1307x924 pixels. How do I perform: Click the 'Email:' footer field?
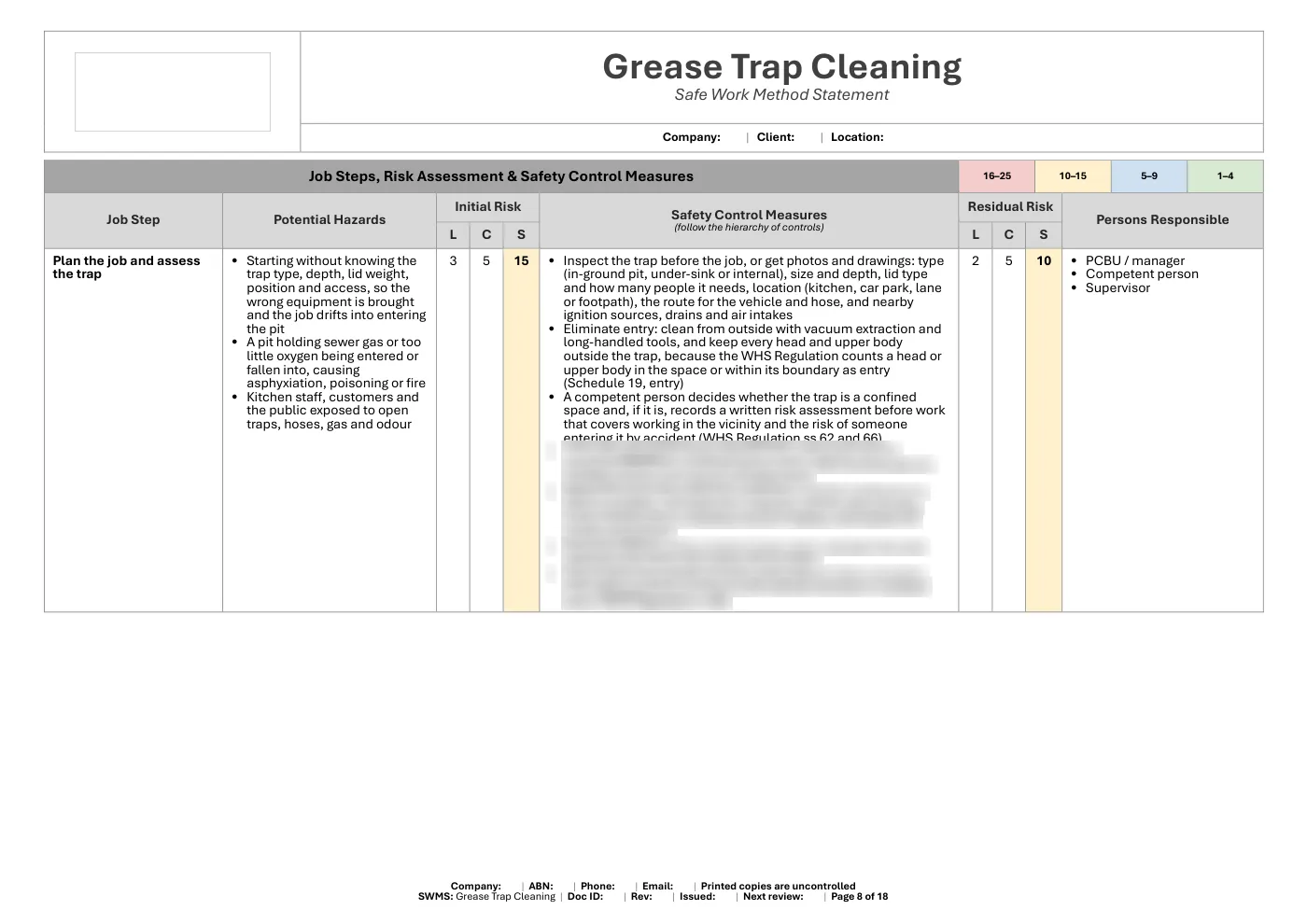coord(657,887)
